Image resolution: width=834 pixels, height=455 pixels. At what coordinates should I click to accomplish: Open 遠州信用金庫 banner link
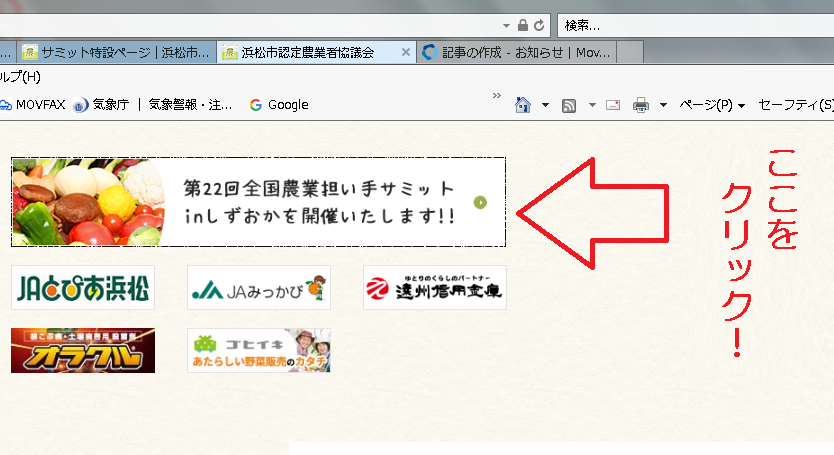(x=435, y=287)
